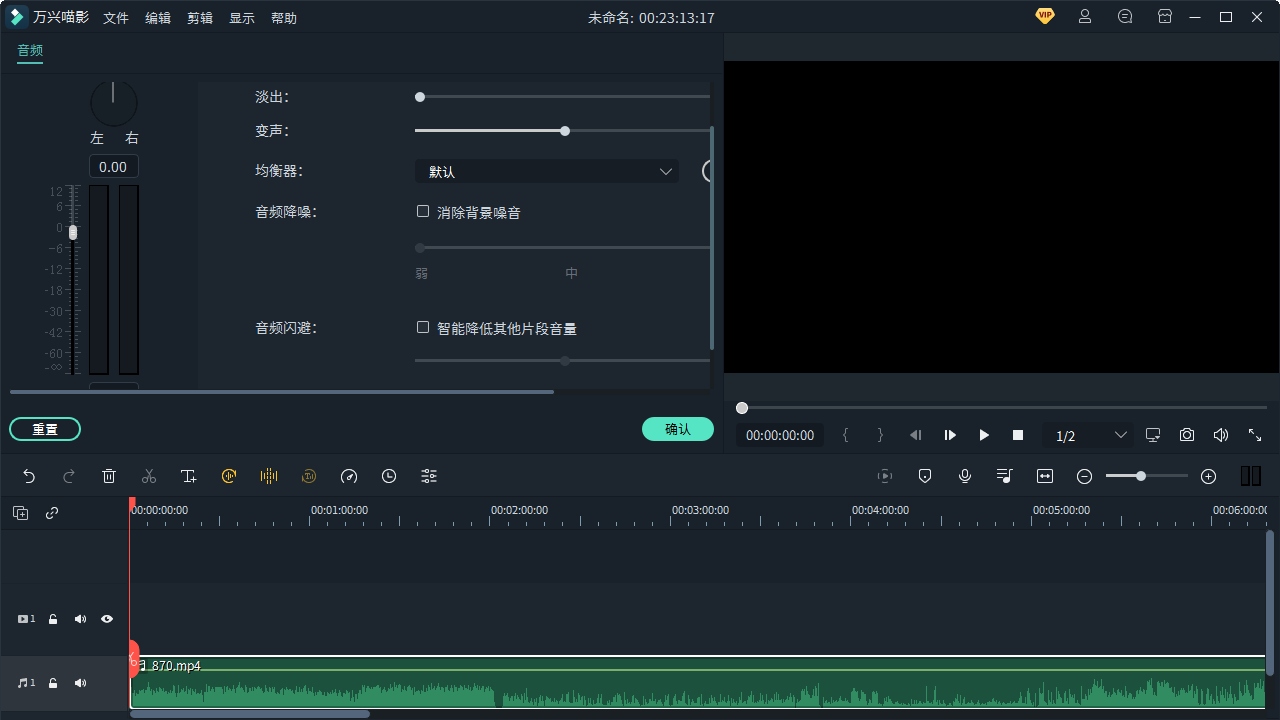Click the 确认 confirm button
Viewport: 1280px width, 720px height.
tap(678, 429)
